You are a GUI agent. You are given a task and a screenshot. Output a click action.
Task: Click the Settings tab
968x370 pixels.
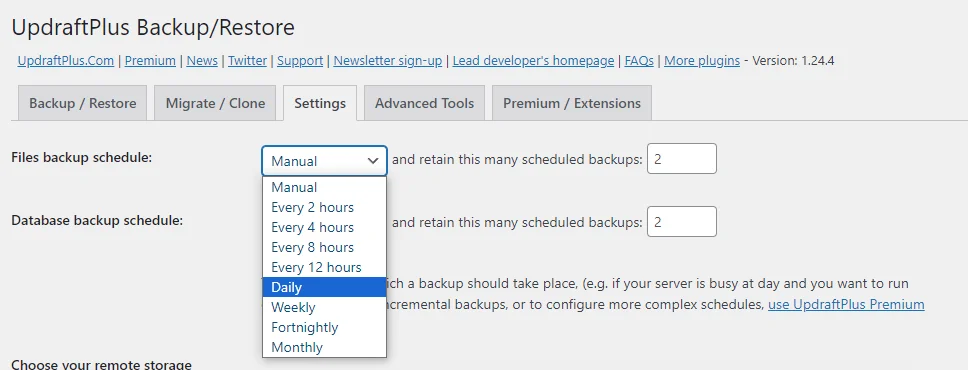coord(320,103)
